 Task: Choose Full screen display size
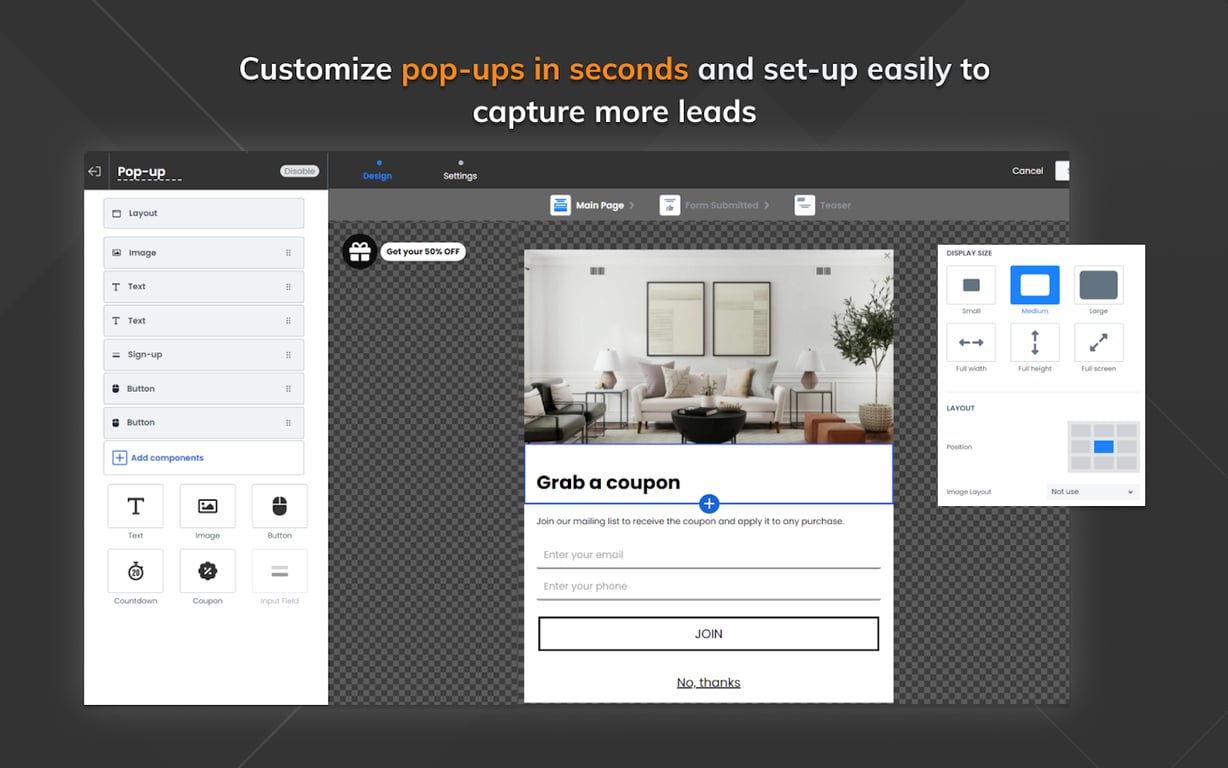(1098, 342)
